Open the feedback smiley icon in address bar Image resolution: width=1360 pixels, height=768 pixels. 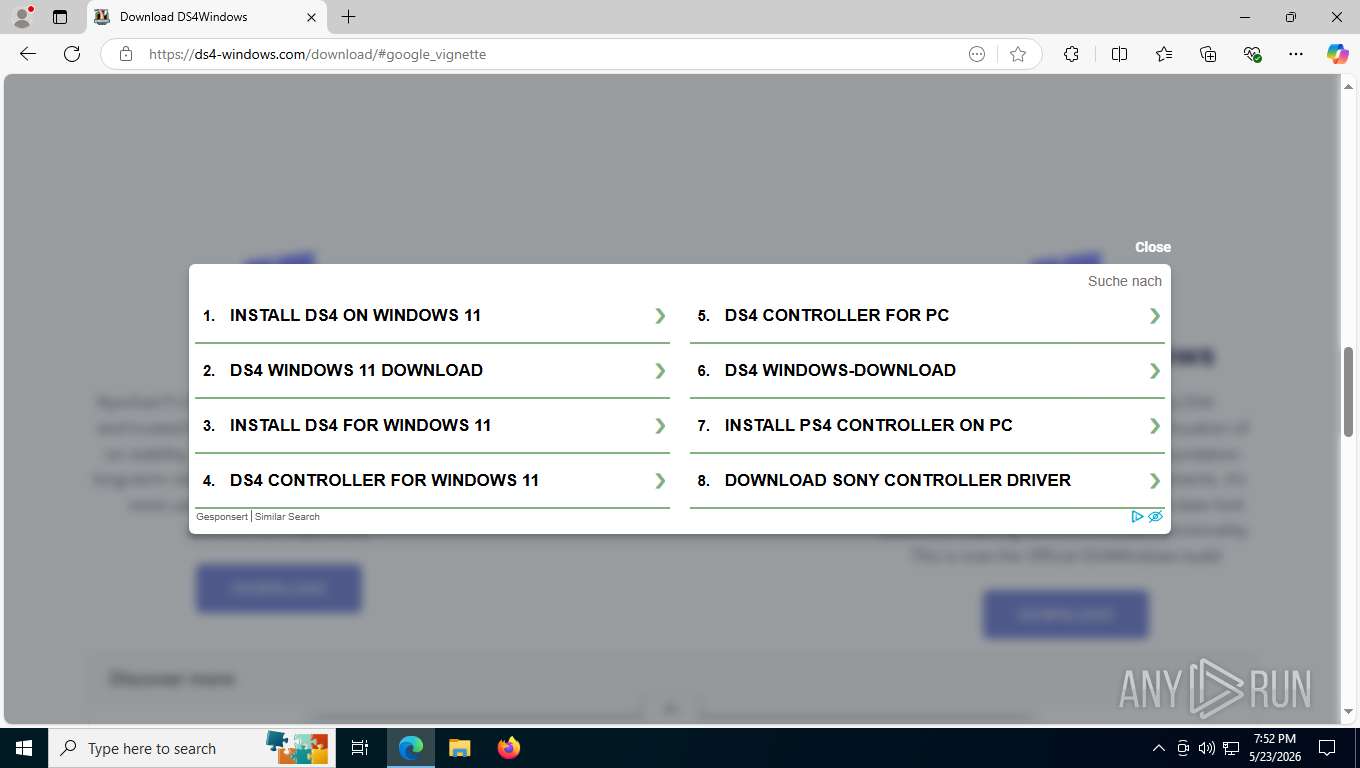coord(977,54)
